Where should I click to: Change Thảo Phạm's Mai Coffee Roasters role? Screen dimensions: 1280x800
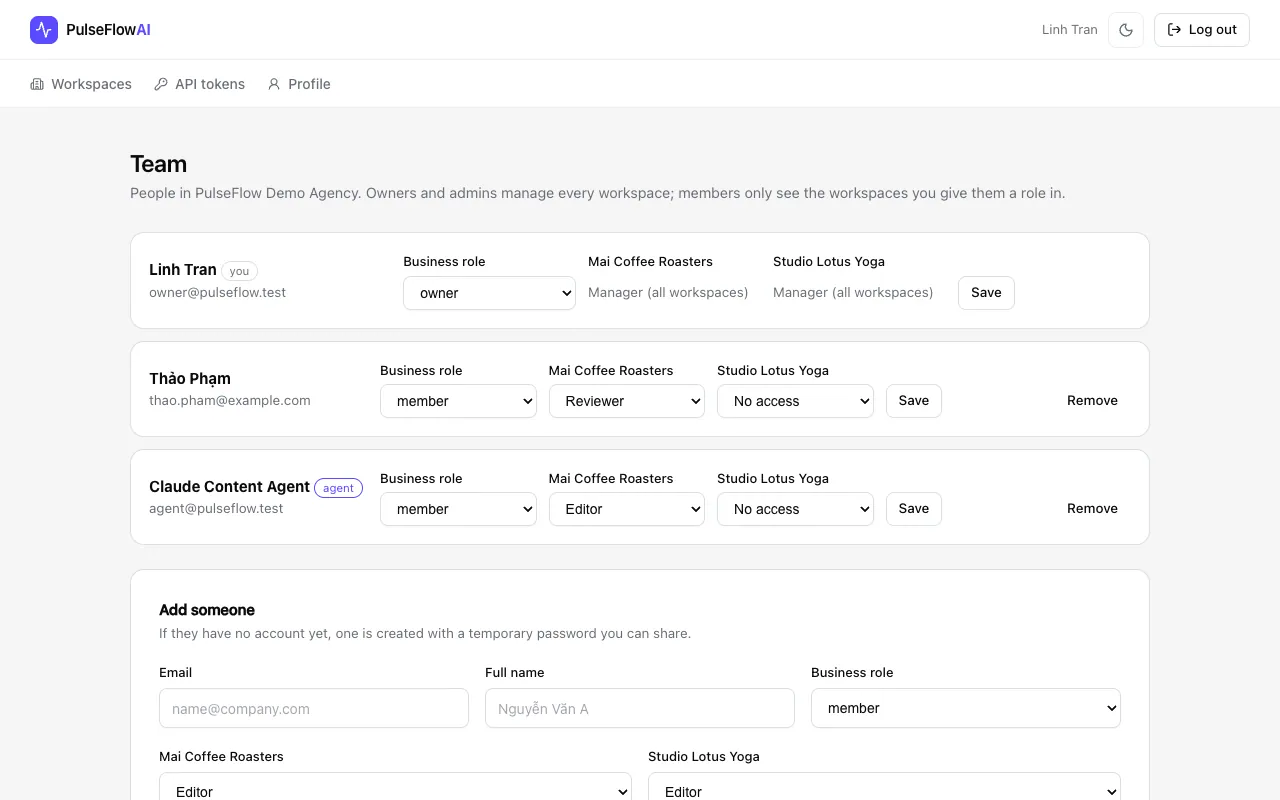coord(627,401)
